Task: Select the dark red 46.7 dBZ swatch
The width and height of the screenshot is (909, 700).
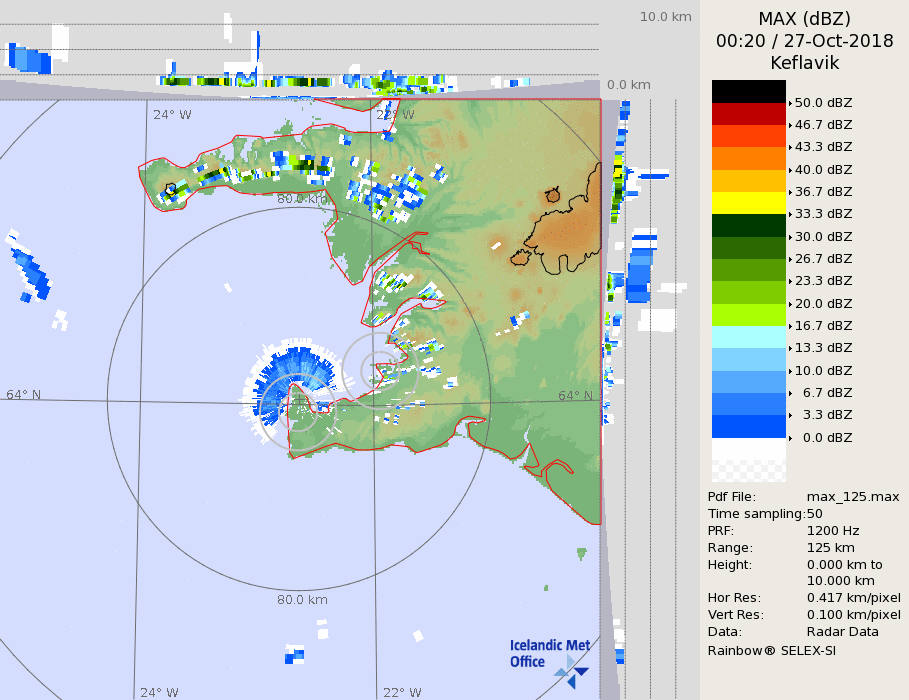Action: pos(749,114)
